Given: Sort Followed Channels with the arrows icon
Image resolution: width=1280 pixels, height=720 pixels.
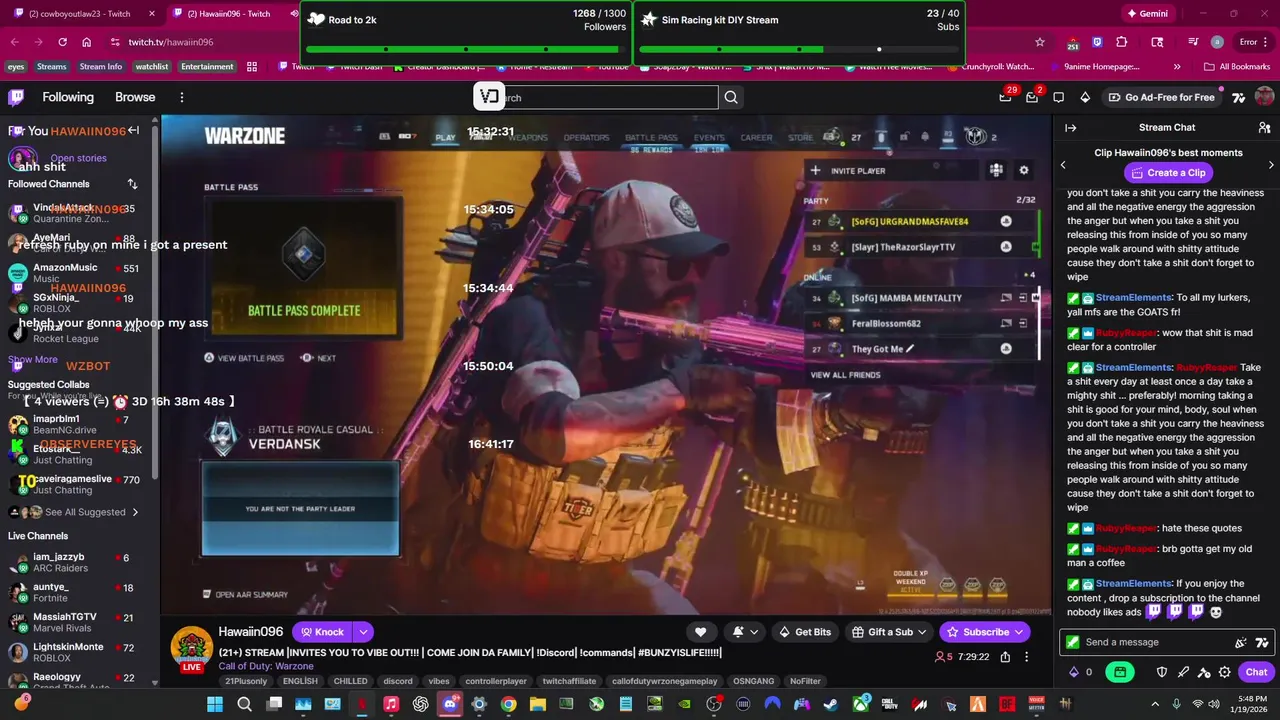Looking at the screenshot, I should (x=132, y=184).
